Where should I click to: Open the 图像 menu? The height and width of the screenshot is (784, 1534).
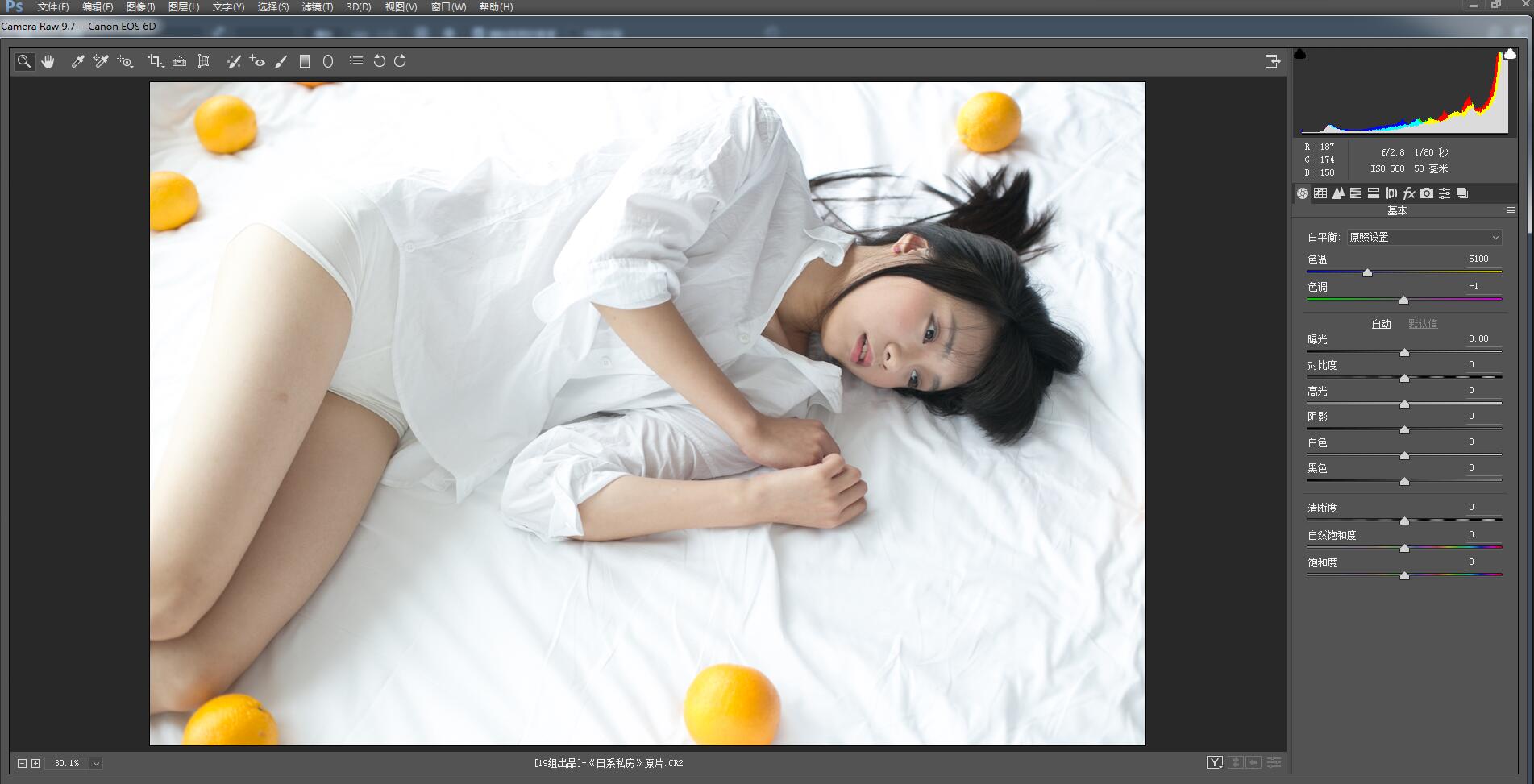pyautogui.click(x=139, y=6)
